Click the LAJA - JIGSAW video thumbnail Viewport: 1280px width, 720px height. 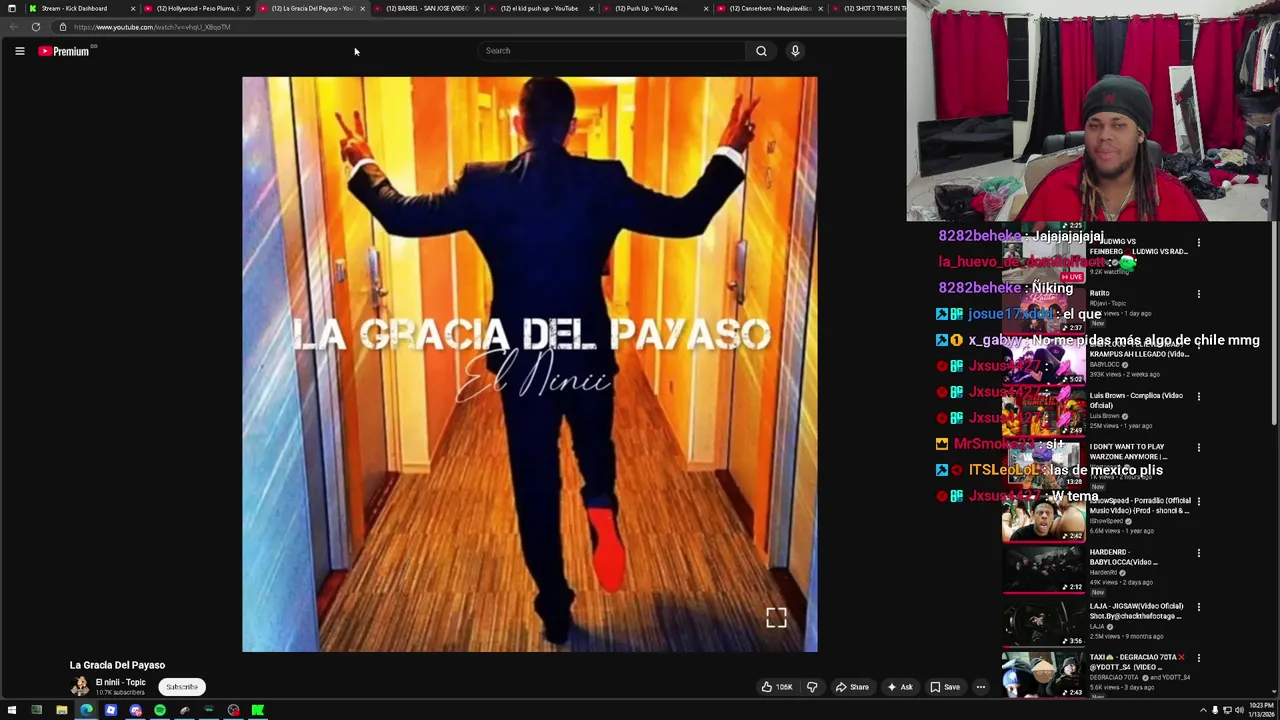tap(1043, 625)
